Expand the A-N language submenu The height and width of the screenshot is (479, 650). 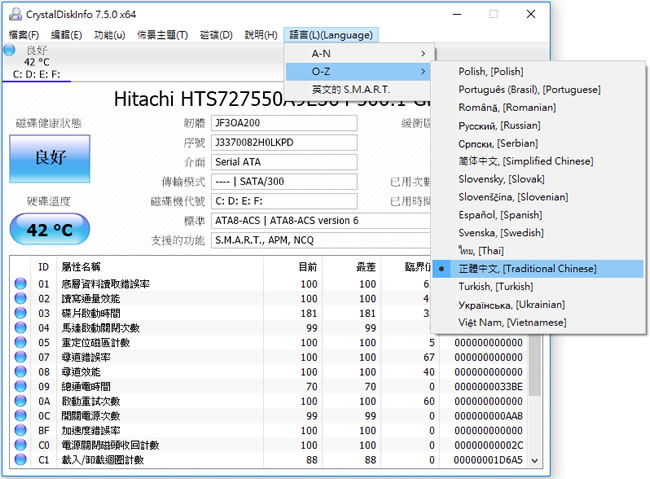359,53
